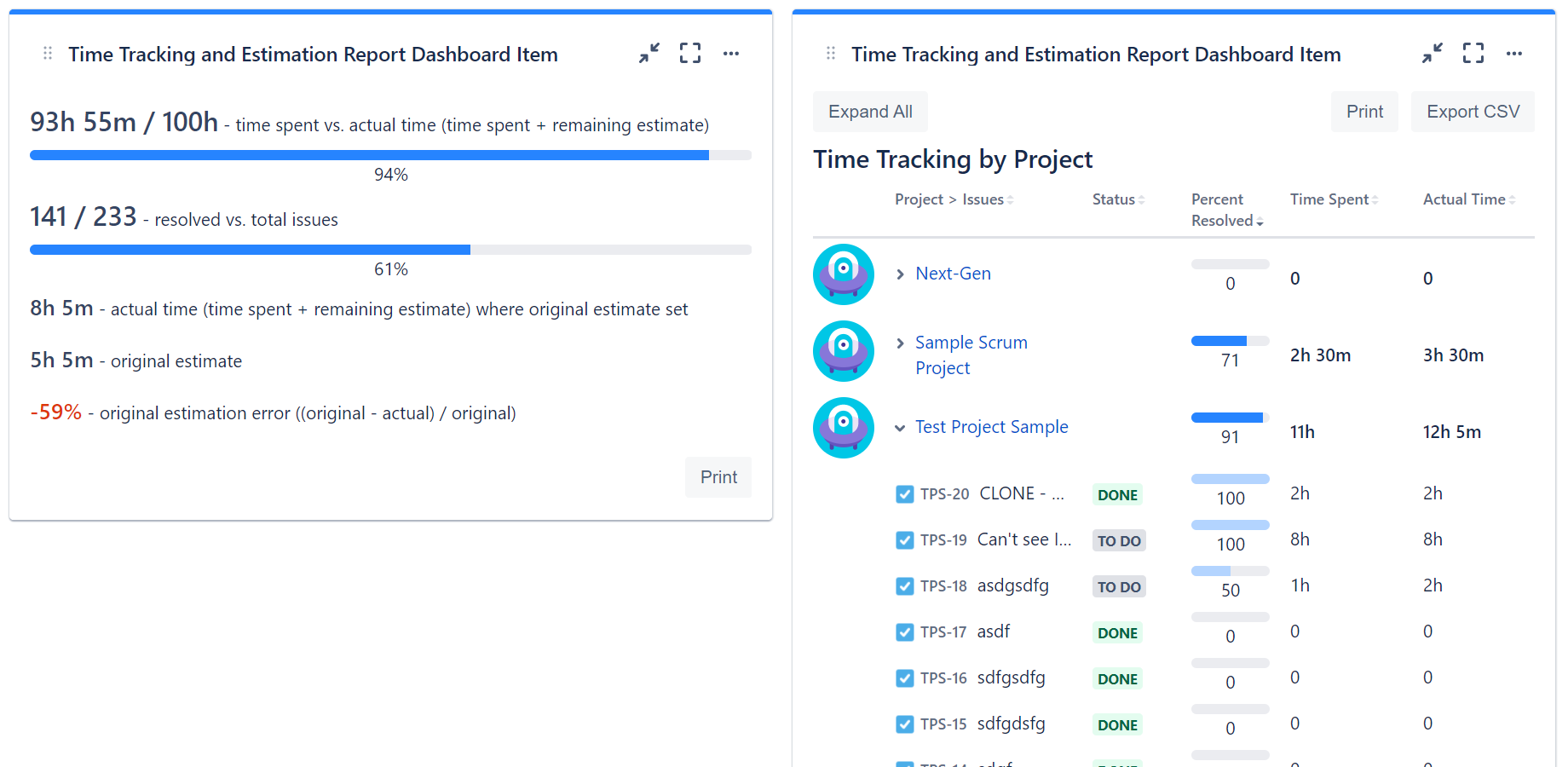This screenshot has height=767, width=1568.
Task: Collapse the Test Project Sample row
Action: [900, 428]
